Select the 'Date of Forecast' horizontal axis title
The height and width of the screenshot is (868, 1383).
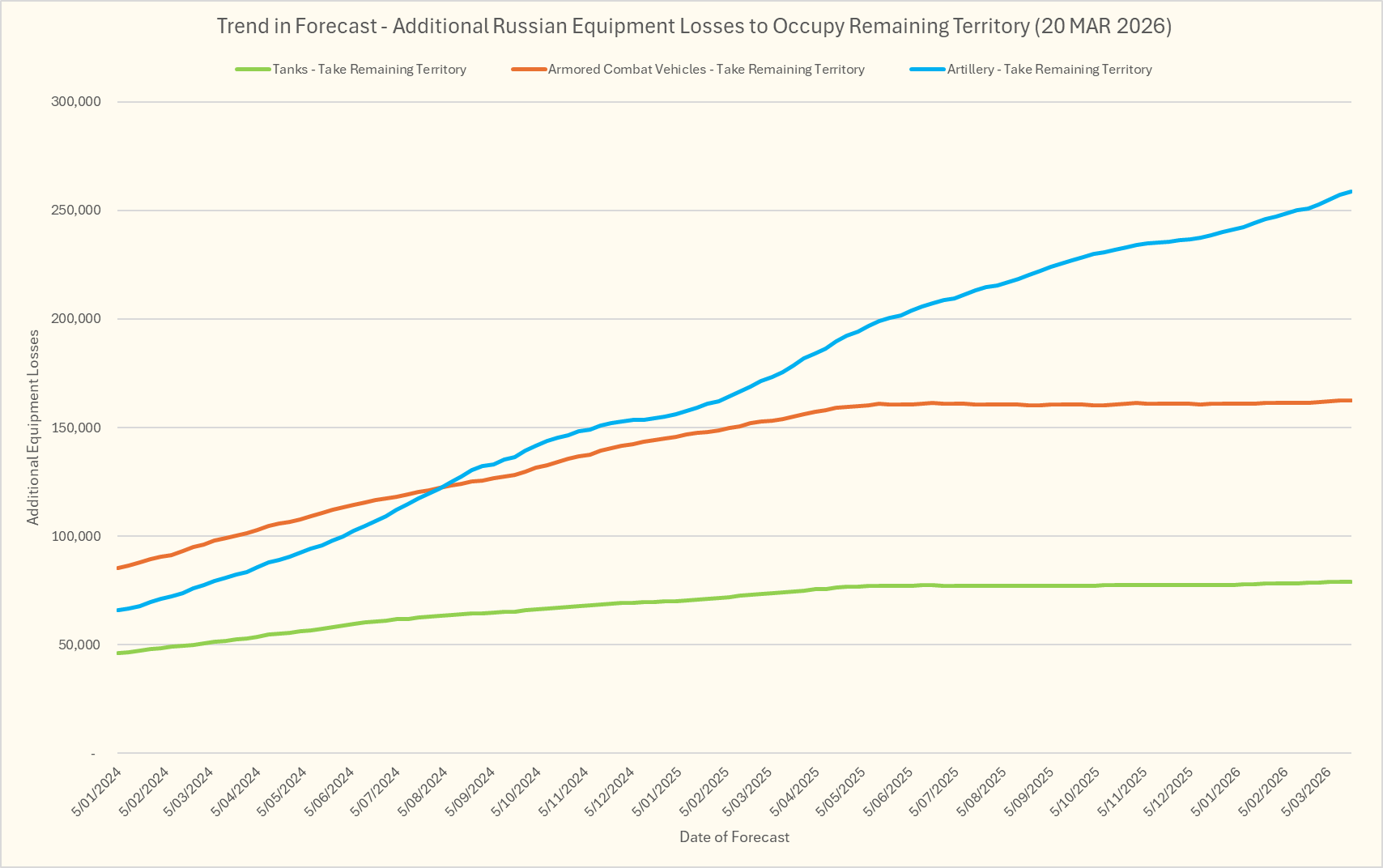click(x=734, y=837)
